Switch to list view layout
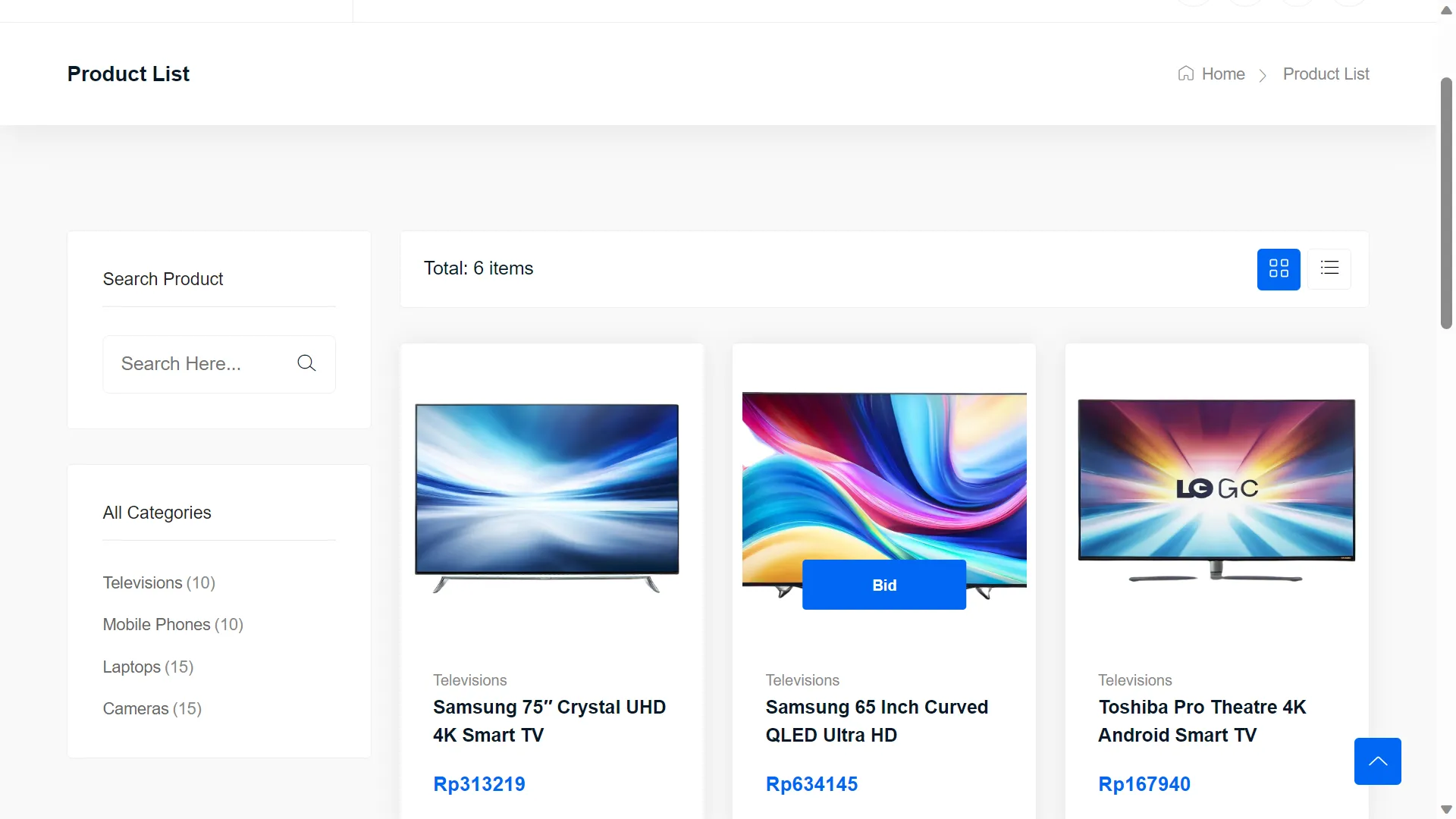 [1329, 268]
